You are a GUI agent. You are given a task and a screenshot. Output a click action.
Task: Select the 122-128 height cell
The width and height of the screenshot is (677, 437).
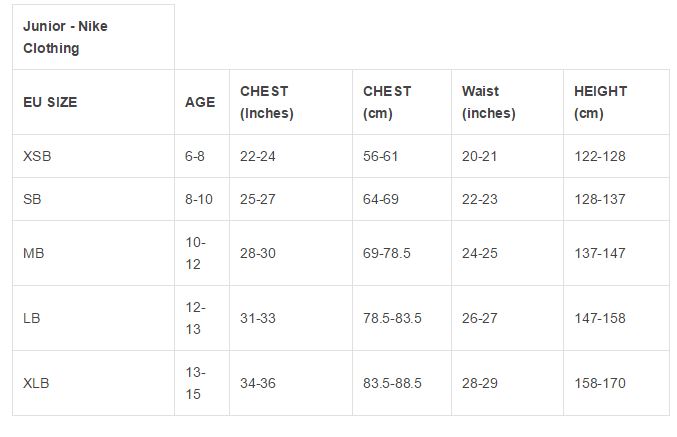[x=617, y=156]
